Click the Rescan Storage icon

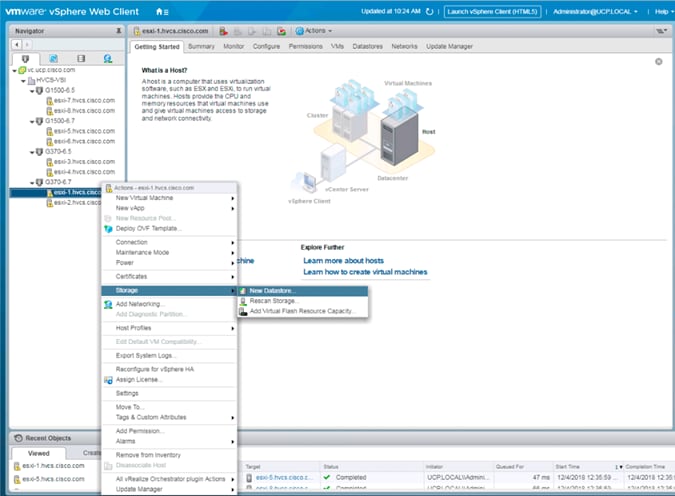243,301
